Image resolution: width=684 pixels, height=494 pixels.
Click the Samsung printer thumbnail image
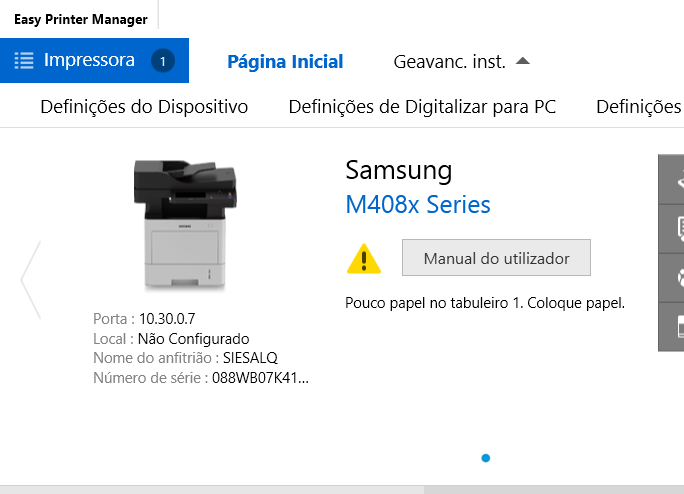[x=185, y=224]
